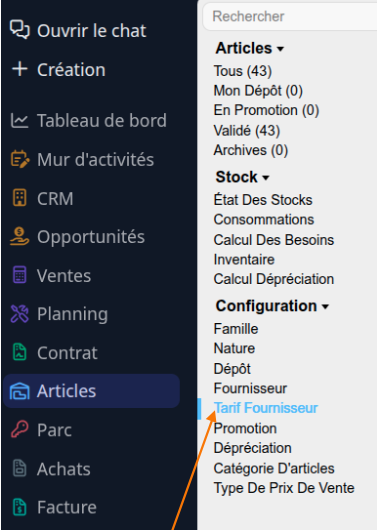Select the Planning tools icon
Viewport: 377px width, 530px height.
click(x=19, y=314)
